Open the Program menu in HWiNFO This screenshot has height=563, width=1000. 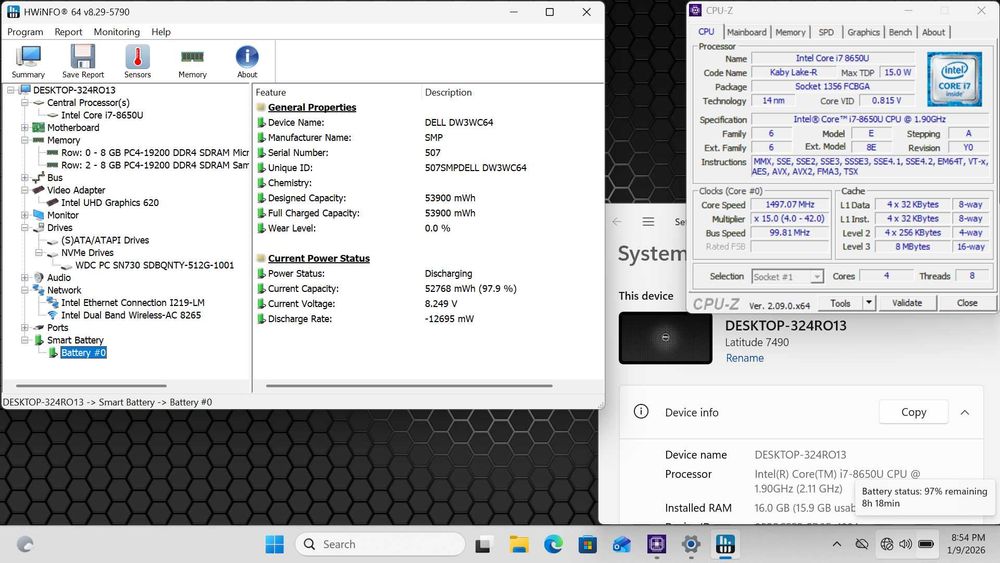point(26,32)
